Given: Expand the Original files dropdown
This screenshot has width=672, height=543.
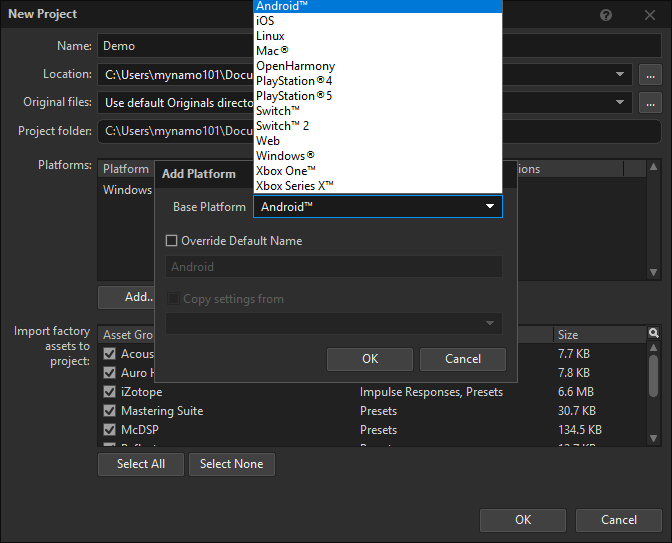Looking at the screenshot, I should (x=620, y=102).
